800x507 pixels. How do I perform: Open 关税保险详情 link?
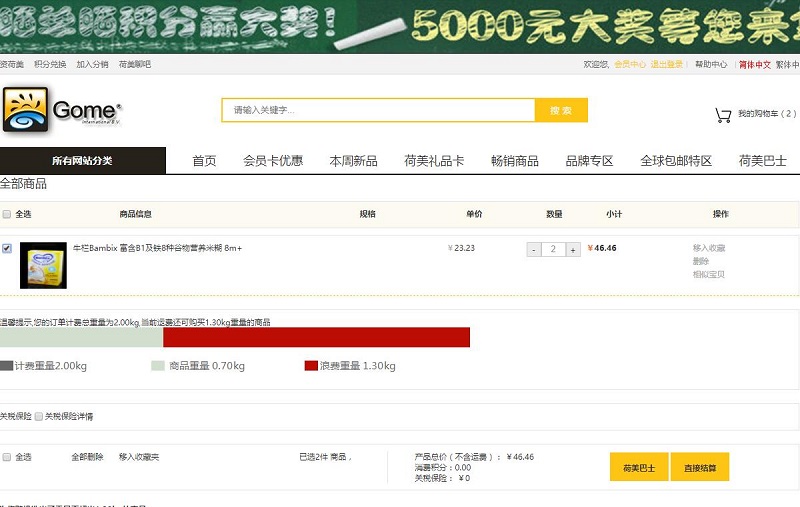(x=69, y=417)
